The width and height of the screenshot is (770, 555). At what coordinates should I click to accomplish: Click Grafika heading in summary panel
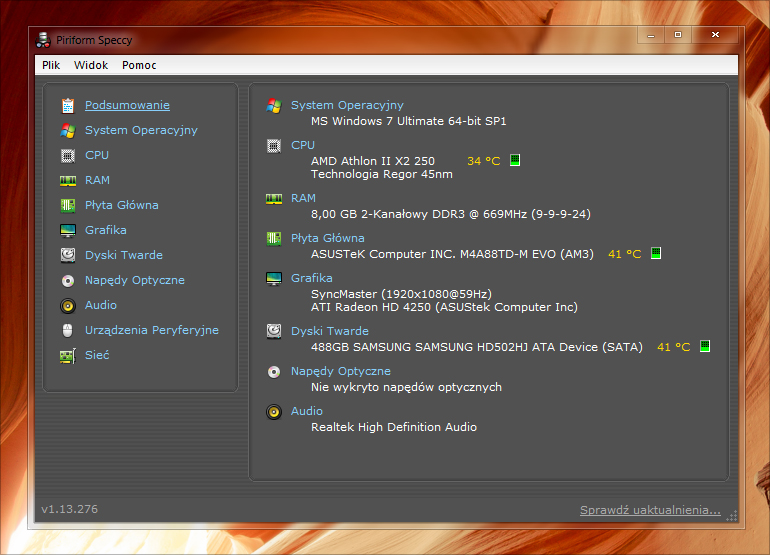pos(311,278)
